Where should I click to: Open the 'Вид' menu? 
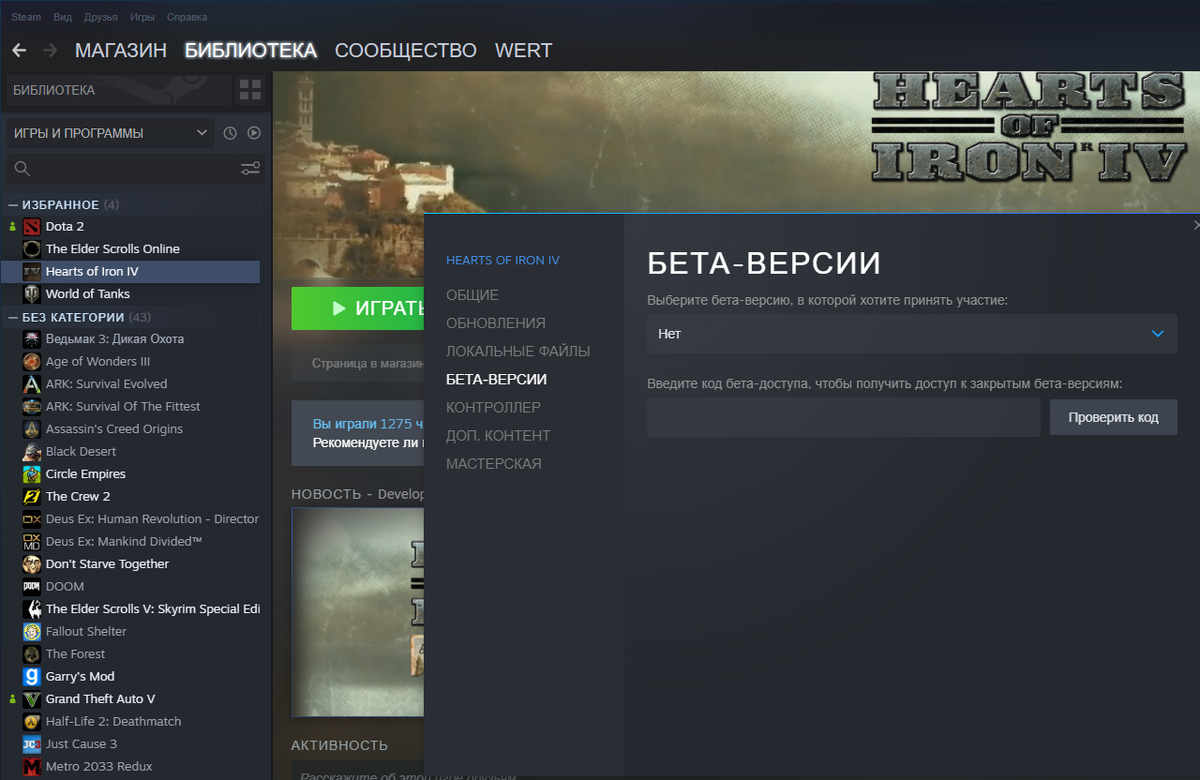pyautogui.click(x=62, y=17)
